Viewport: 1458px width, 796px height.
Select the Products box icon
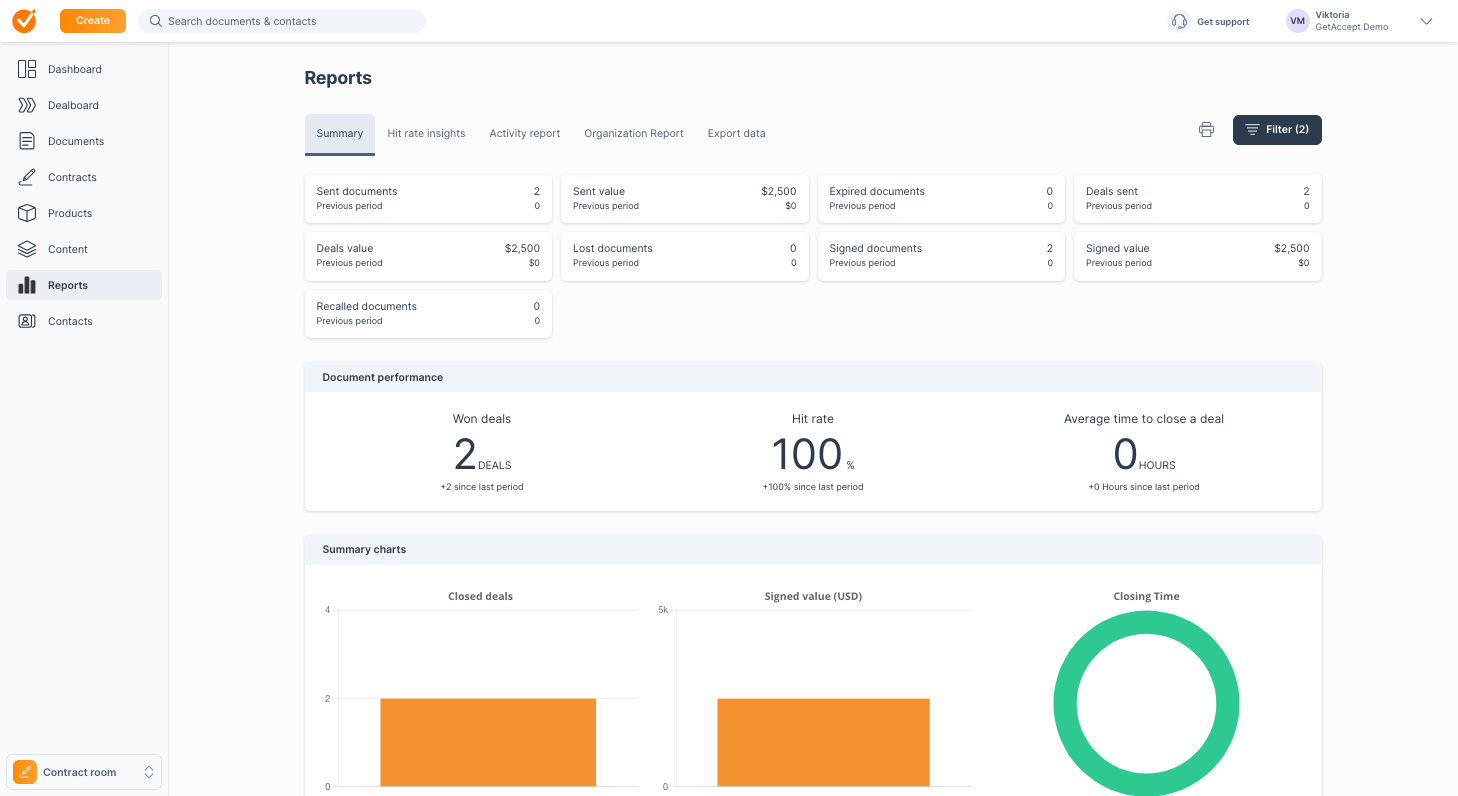(27, 213)
